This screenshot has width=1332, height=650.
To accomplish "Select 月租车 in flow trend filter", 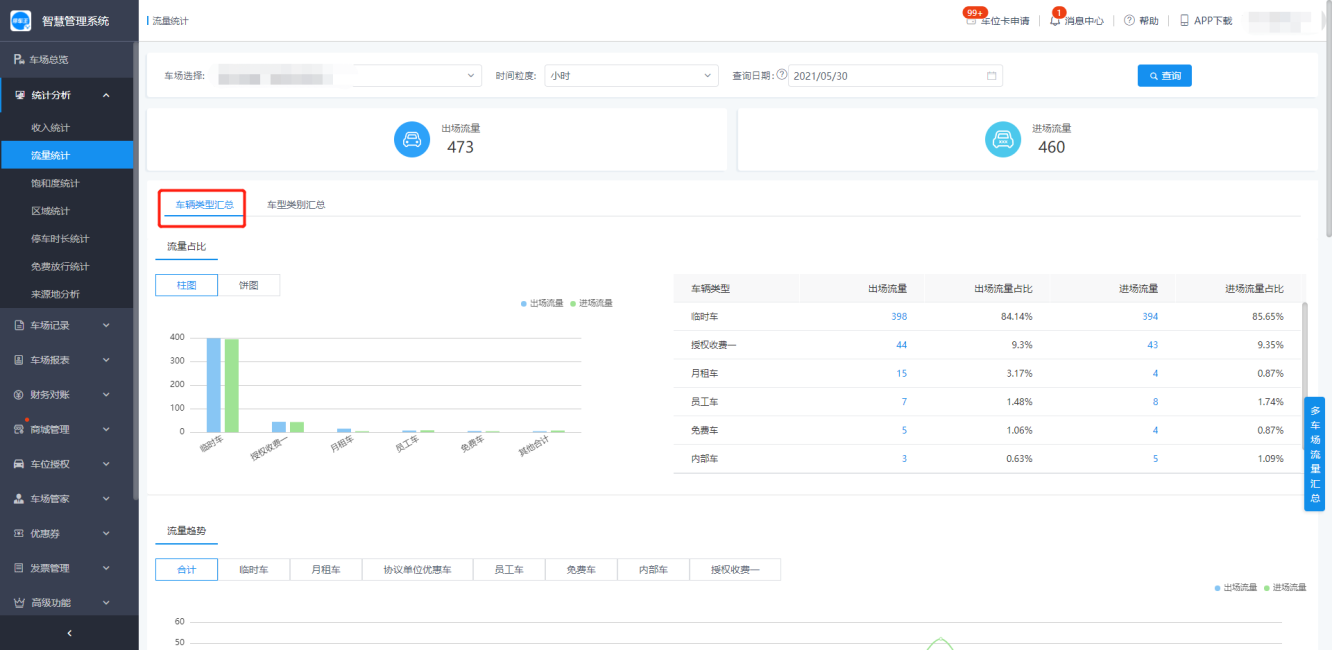I will pos(325,570).
